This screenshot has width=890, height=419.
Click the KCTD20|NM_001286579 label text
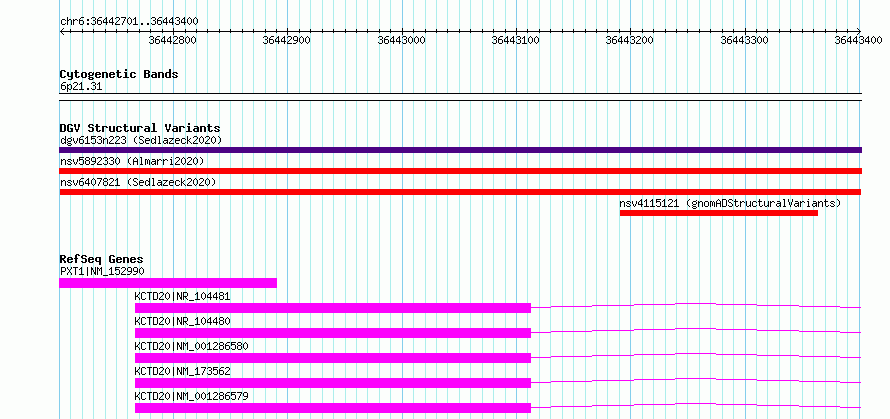191,396
